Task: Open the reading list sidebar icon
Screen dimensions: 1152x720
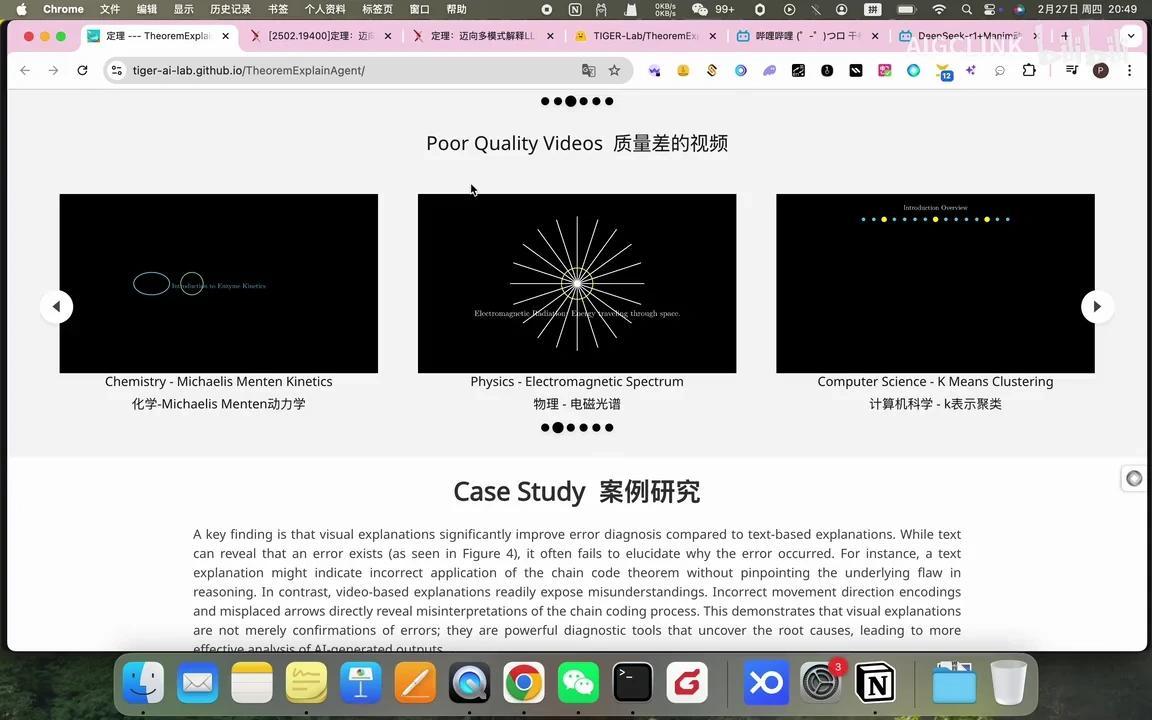Action: 1071,70
